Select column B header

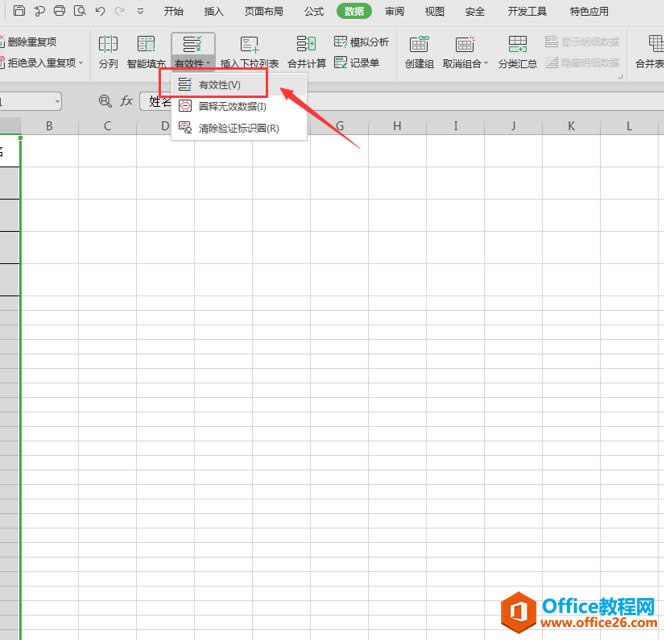[50, 126]
